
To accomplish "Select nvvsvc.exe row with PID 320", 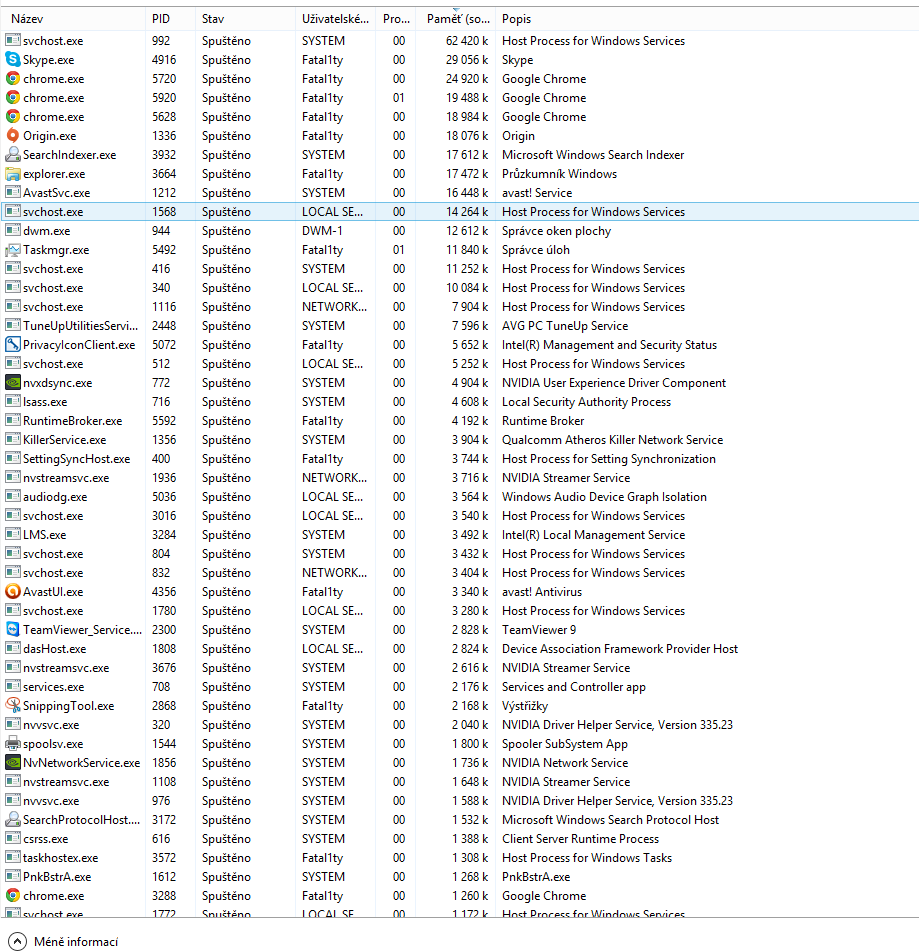I will click(460, 724).
